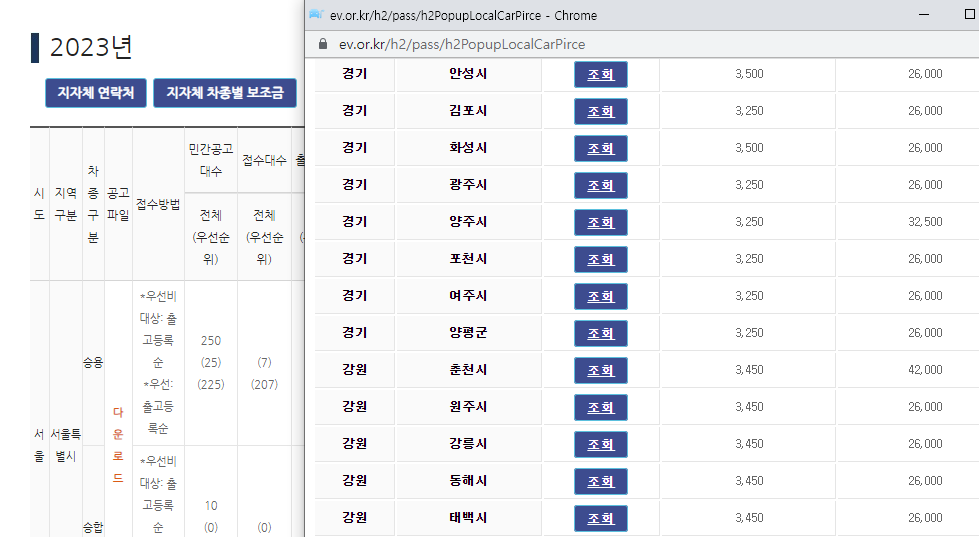Screen dimensions: 979x537
Task: Click the 다운로드 link for Seoul
Action: [118, 445]
